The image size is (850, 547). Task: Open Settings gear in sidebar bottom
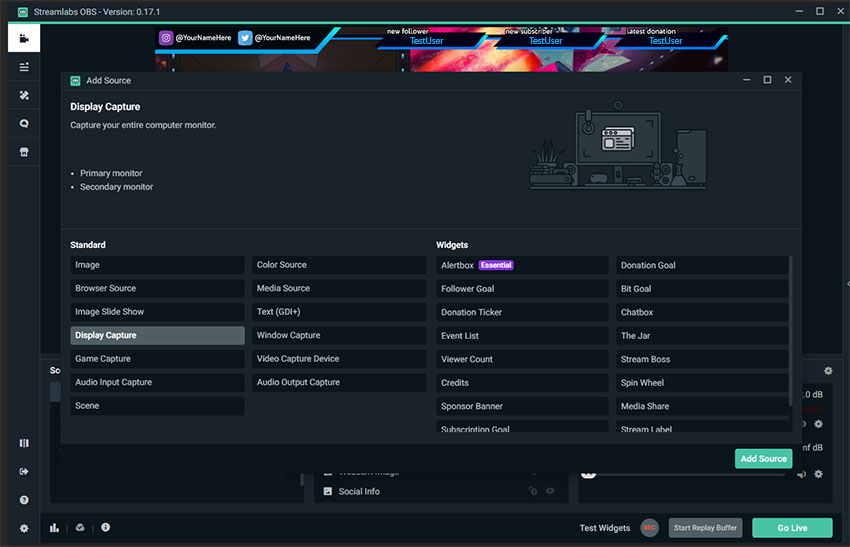24,528
